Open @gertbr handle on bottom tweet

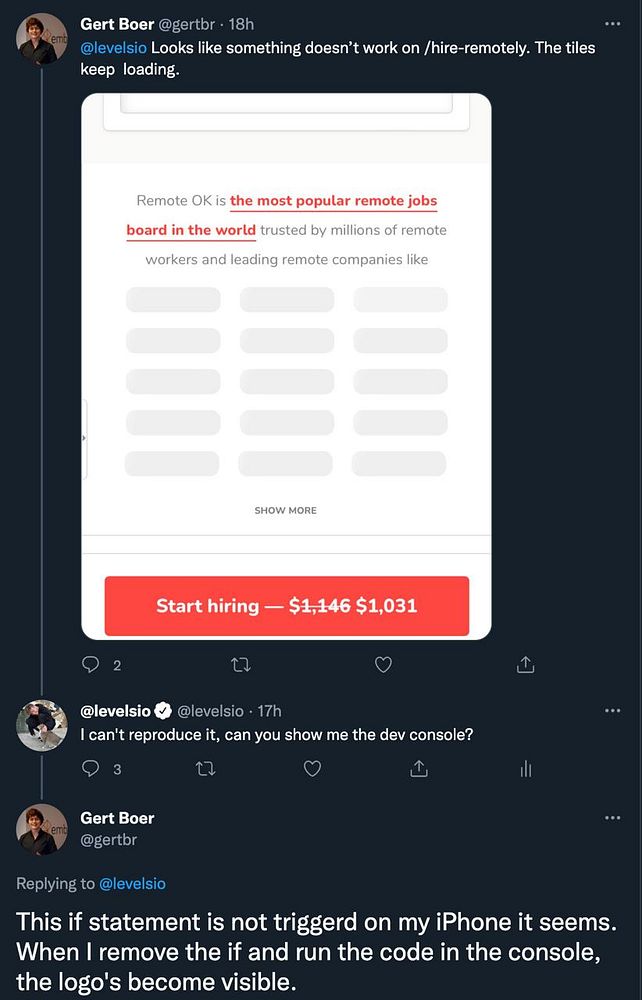(108, 840)
